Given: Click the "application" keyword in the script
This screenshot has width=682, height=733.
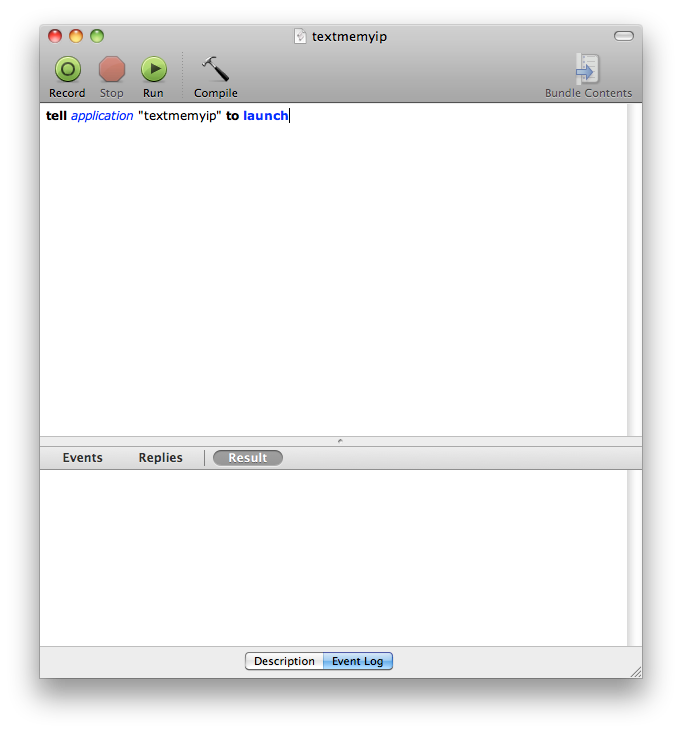Looking at the screenshot, I should (x=102, y=116).
